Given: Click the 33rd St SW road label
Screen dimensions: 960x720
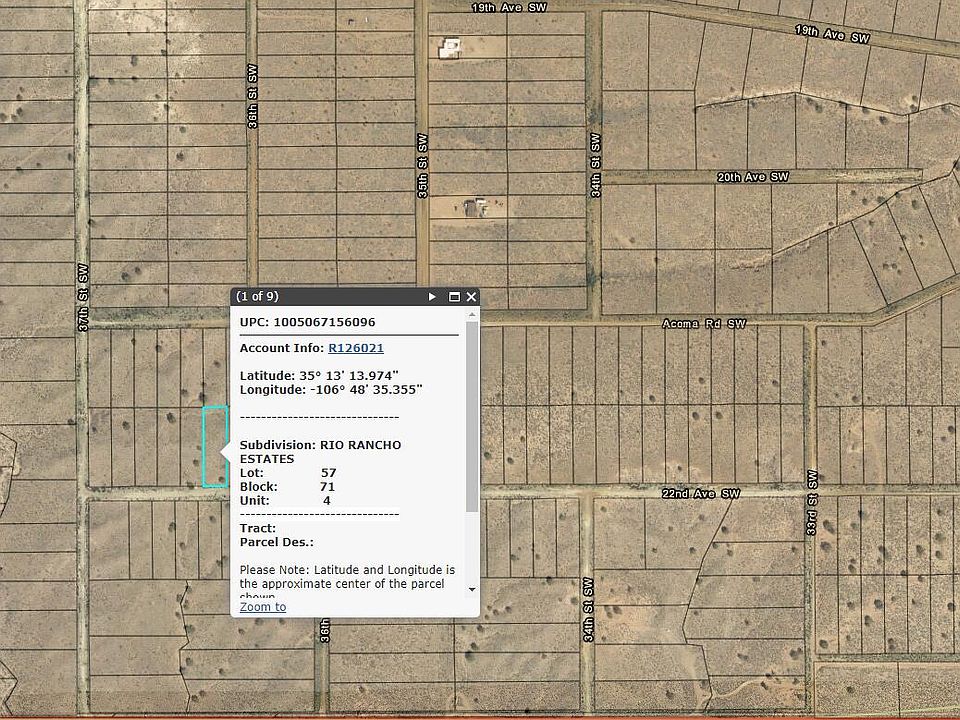Looking at the screenshot, I should [812, 503].
